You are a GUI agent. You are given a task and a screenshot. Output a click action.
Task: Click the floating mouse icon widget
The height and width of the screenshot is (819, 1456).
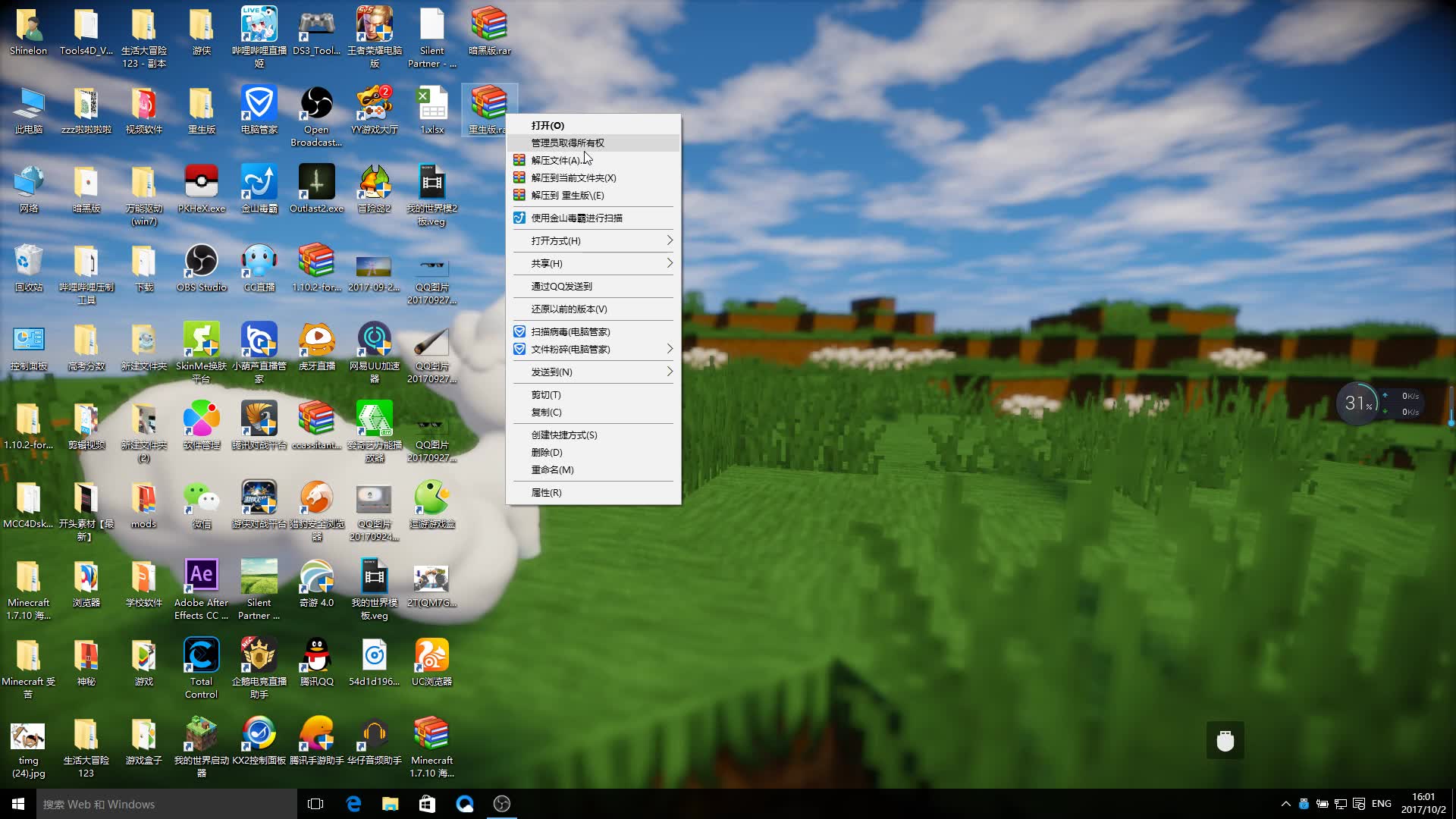tap(1225, 740)
